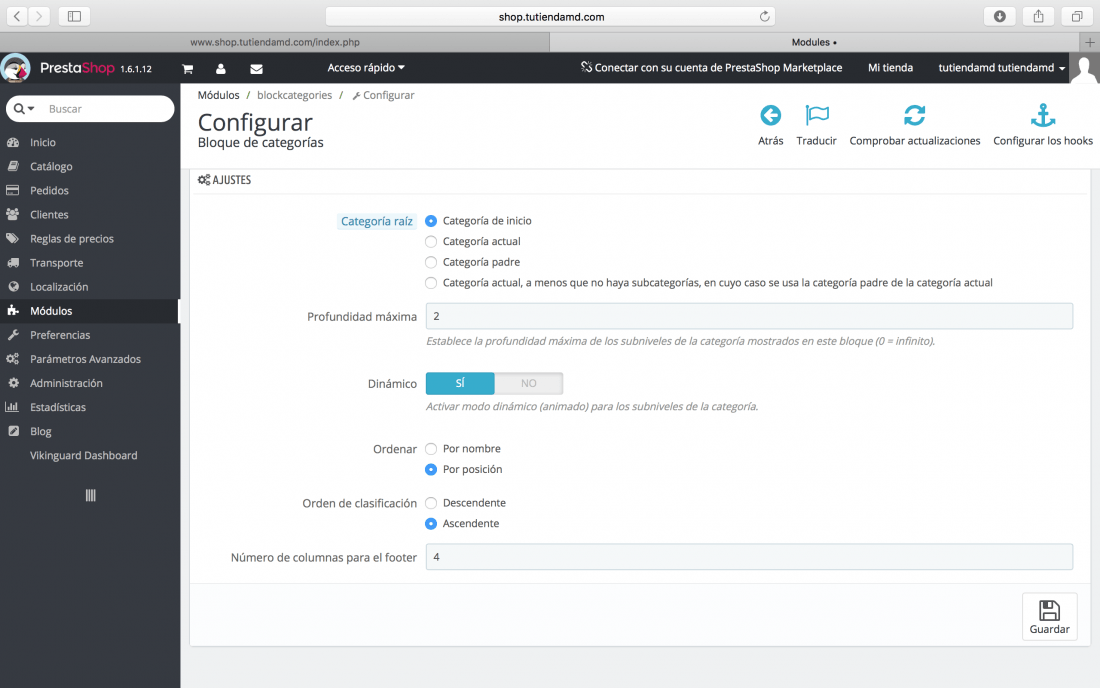The height and width of the screenshot is (688, 1100).
Task: Select Ordenar Por nombre radio
Action: coord(431,449)
